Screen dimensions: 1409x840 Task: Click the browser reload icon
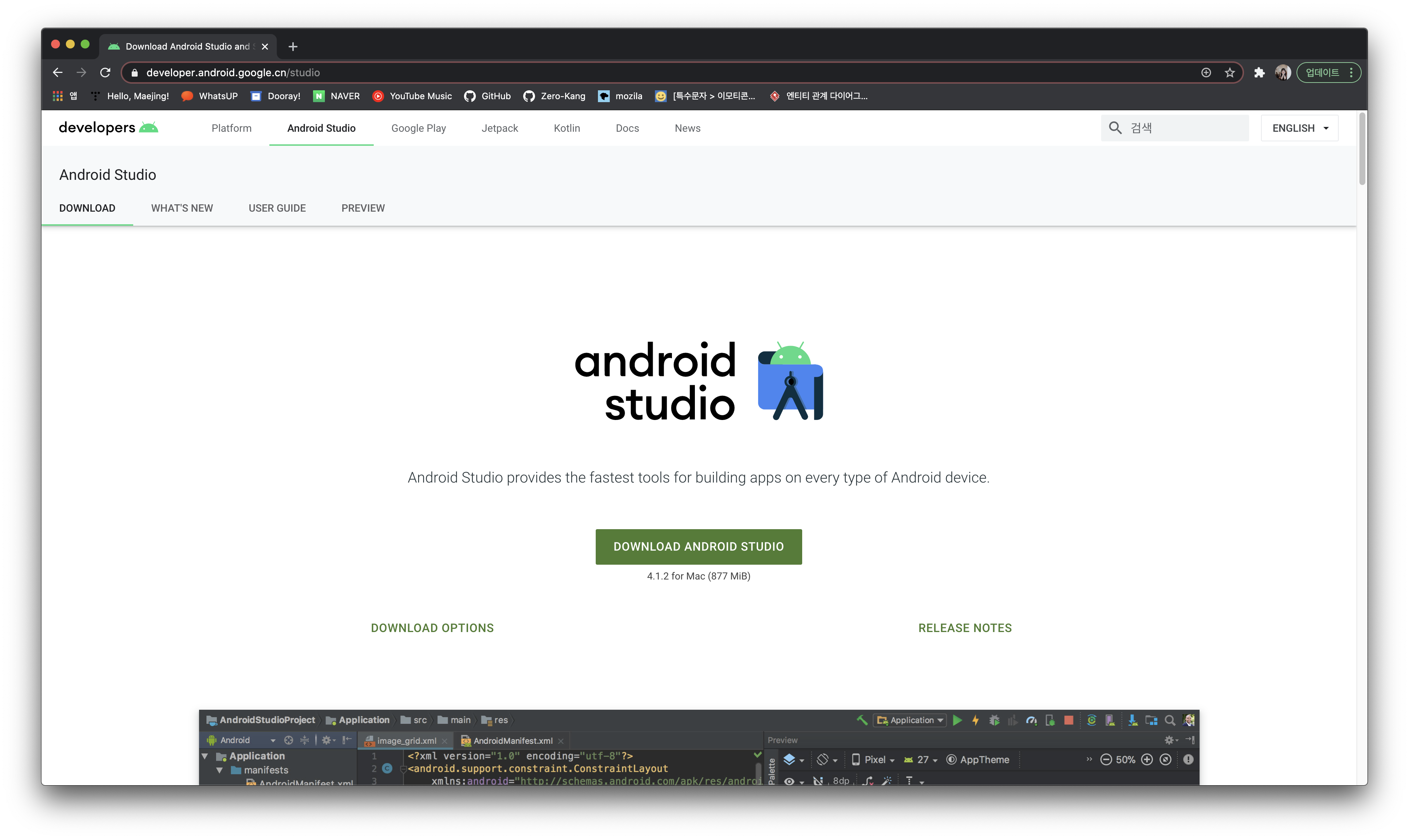click(105, 73)
